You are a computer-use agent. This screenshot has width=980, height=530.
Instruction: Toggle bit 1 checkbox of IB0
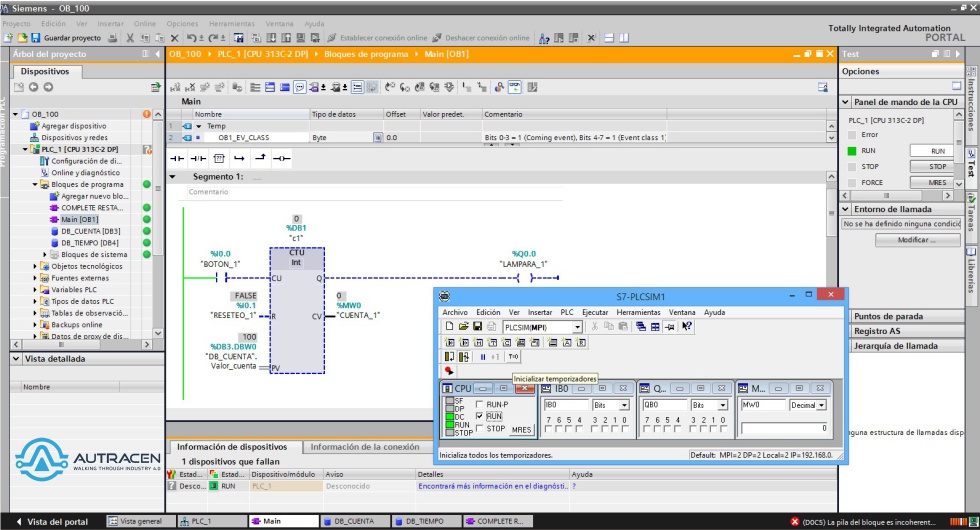tap(615, 429)
